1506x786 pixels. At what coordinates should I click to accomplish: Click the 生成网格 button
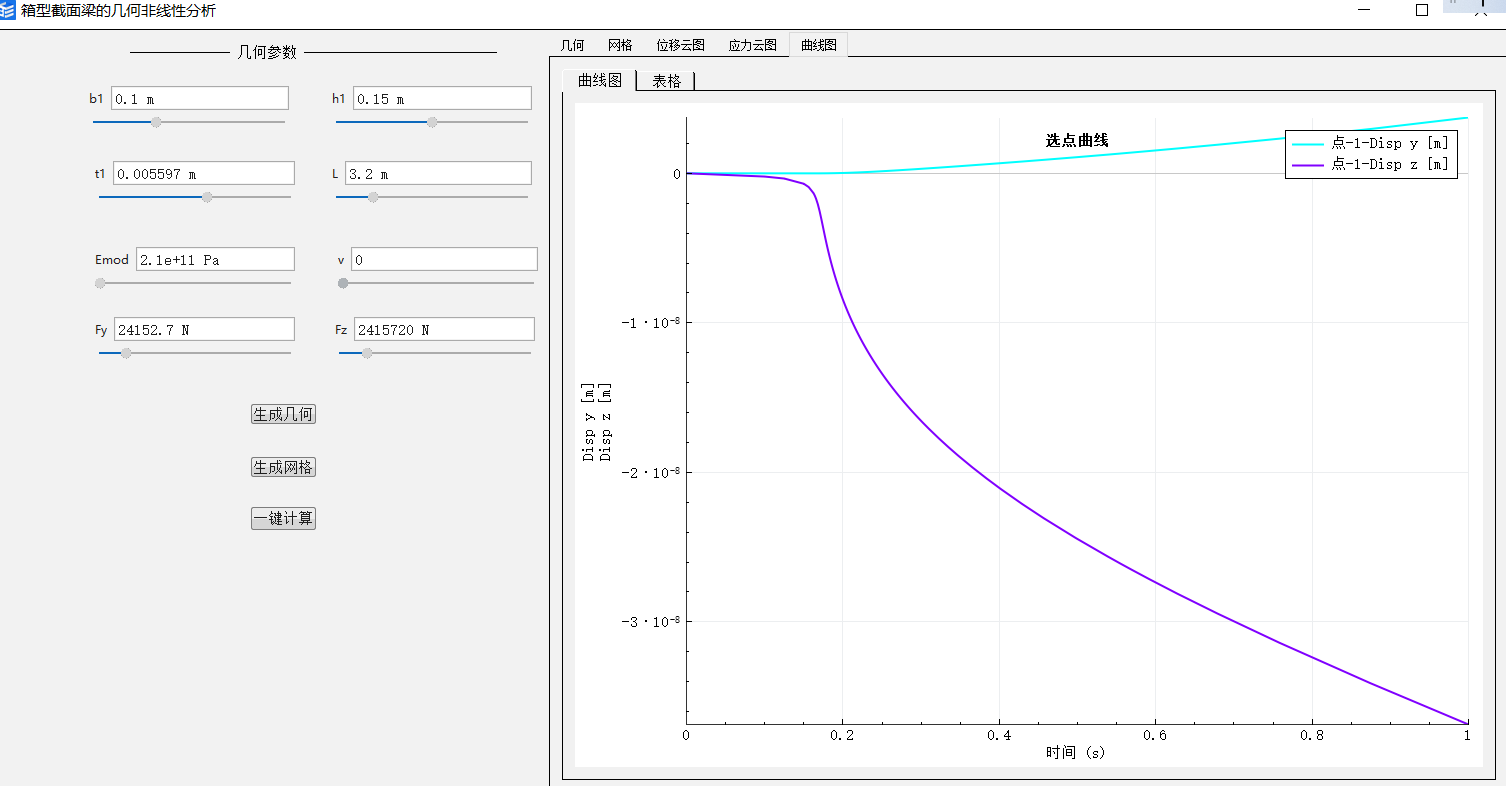[283, 467]
